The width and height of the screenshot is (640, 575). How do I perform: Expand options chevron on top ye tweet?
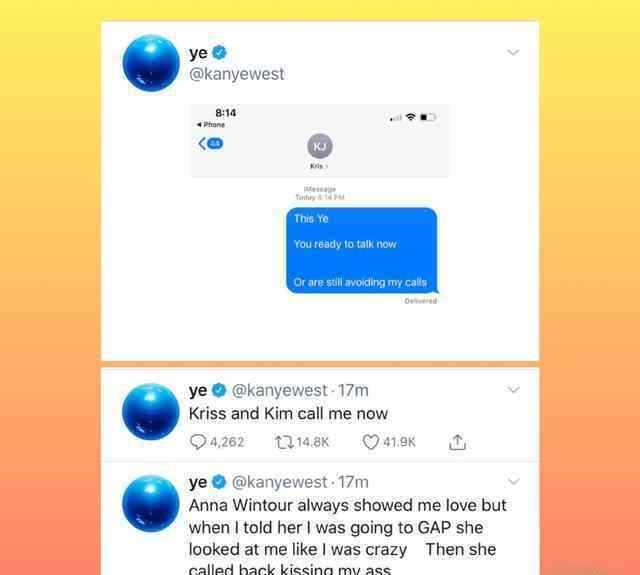513,52
